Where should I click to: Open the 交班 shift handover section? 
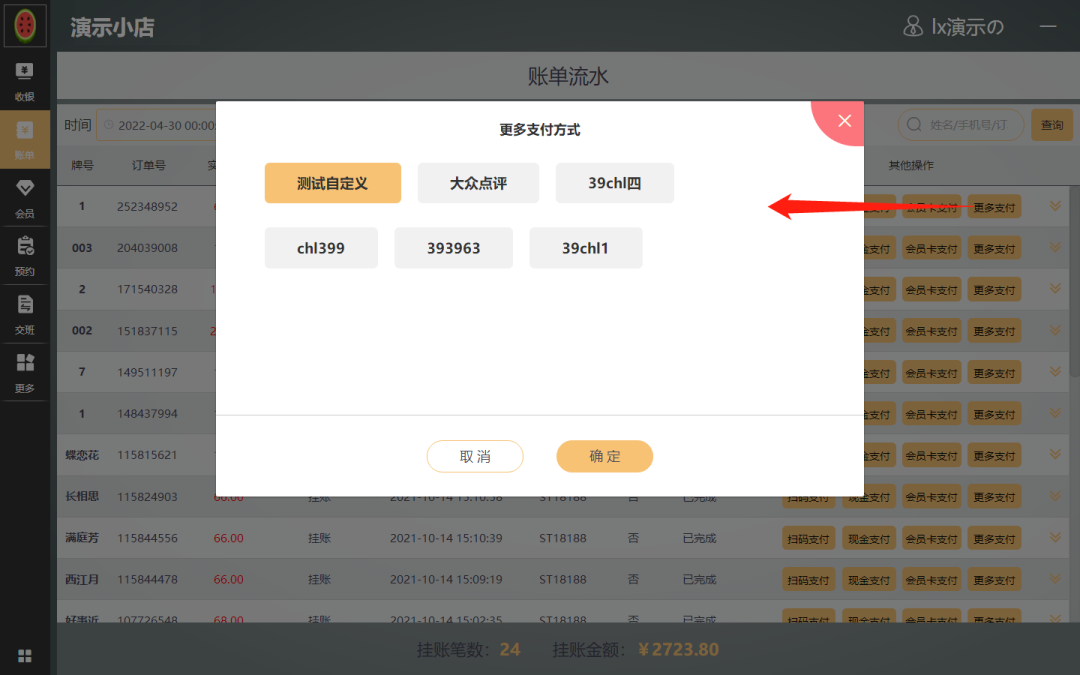[25, 315]
